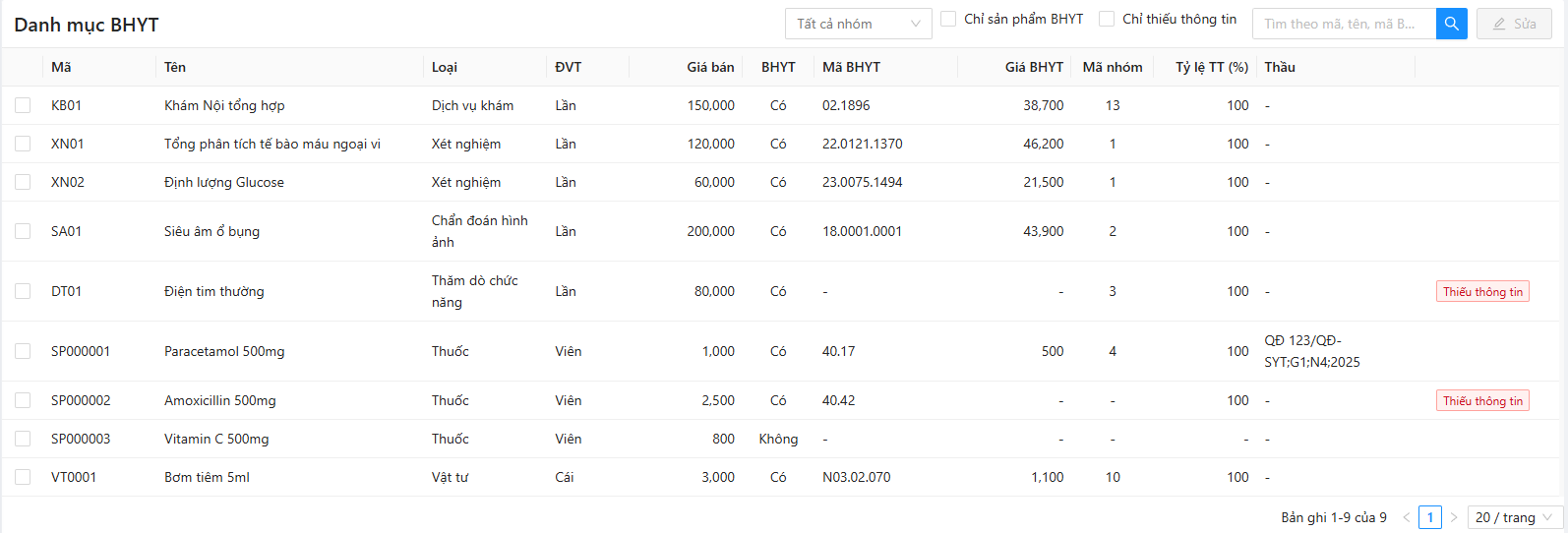The height and width of the screenshot is (533, 1568).
Task: Click the Danh mục BHYT page title
Action: point(87,25)
